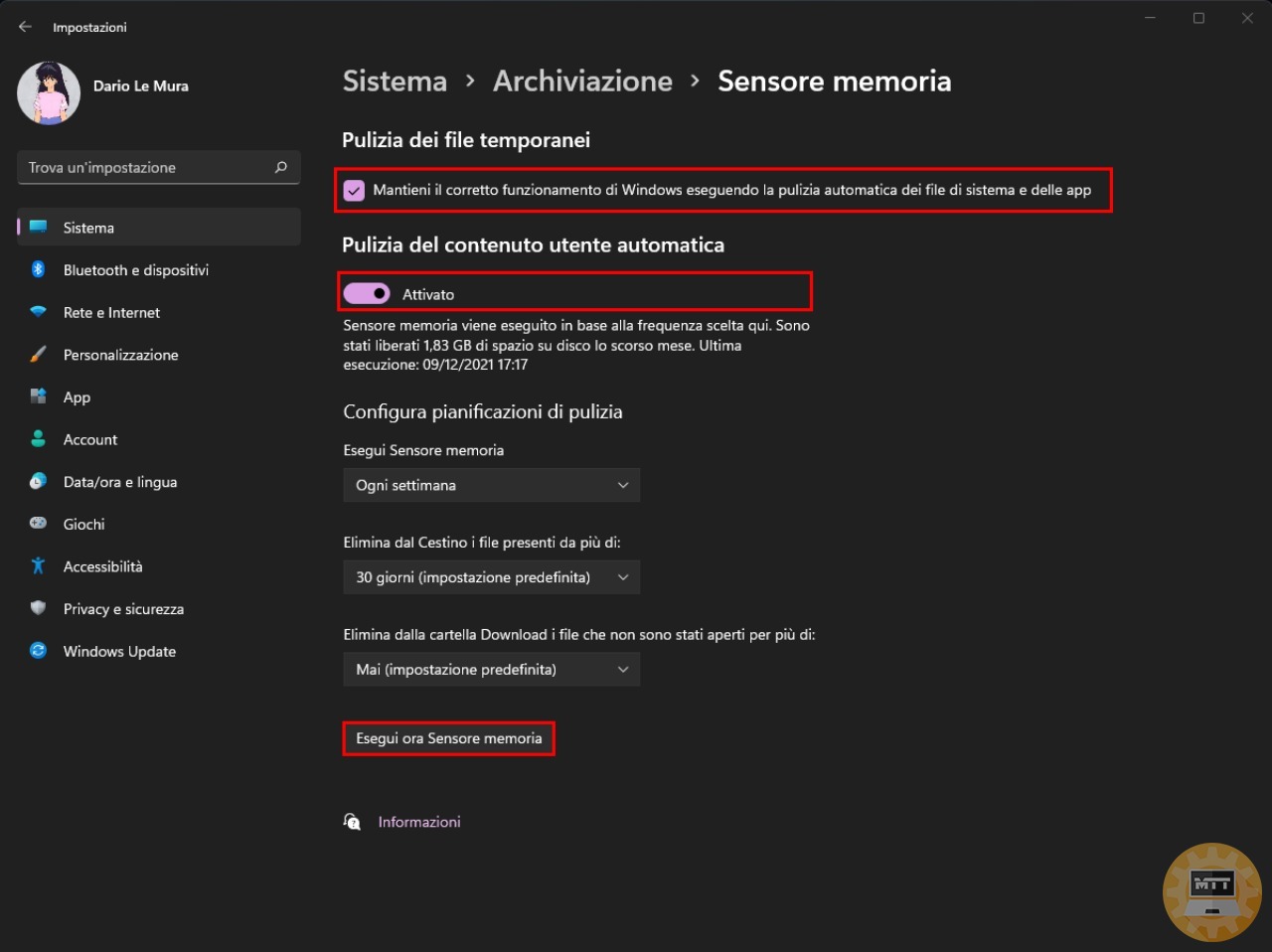Open the Ogni settimana dropdown

tap(492, 485)
